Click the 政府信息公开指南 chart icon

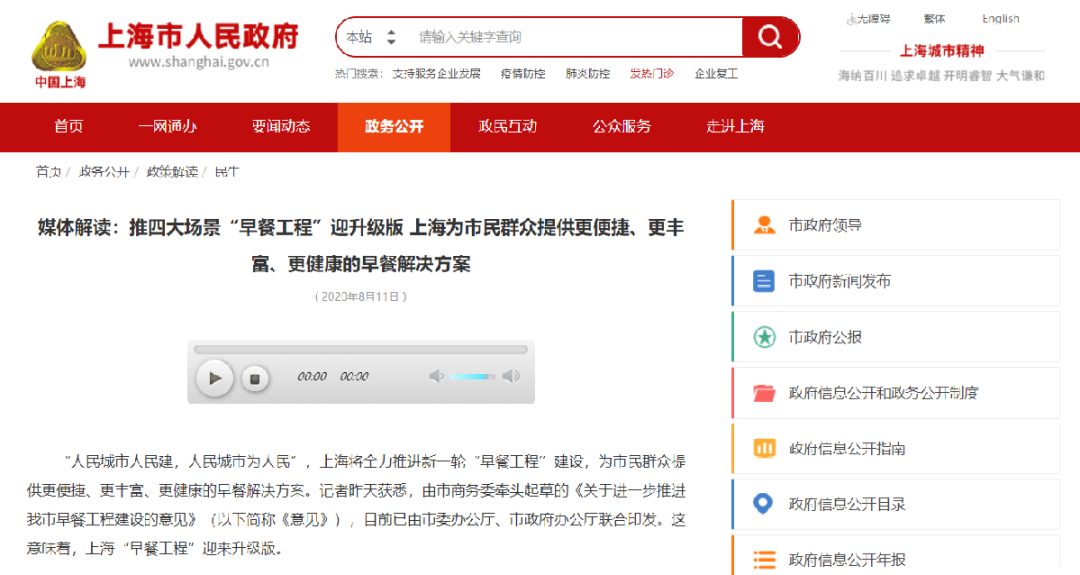tap(765, 448)
